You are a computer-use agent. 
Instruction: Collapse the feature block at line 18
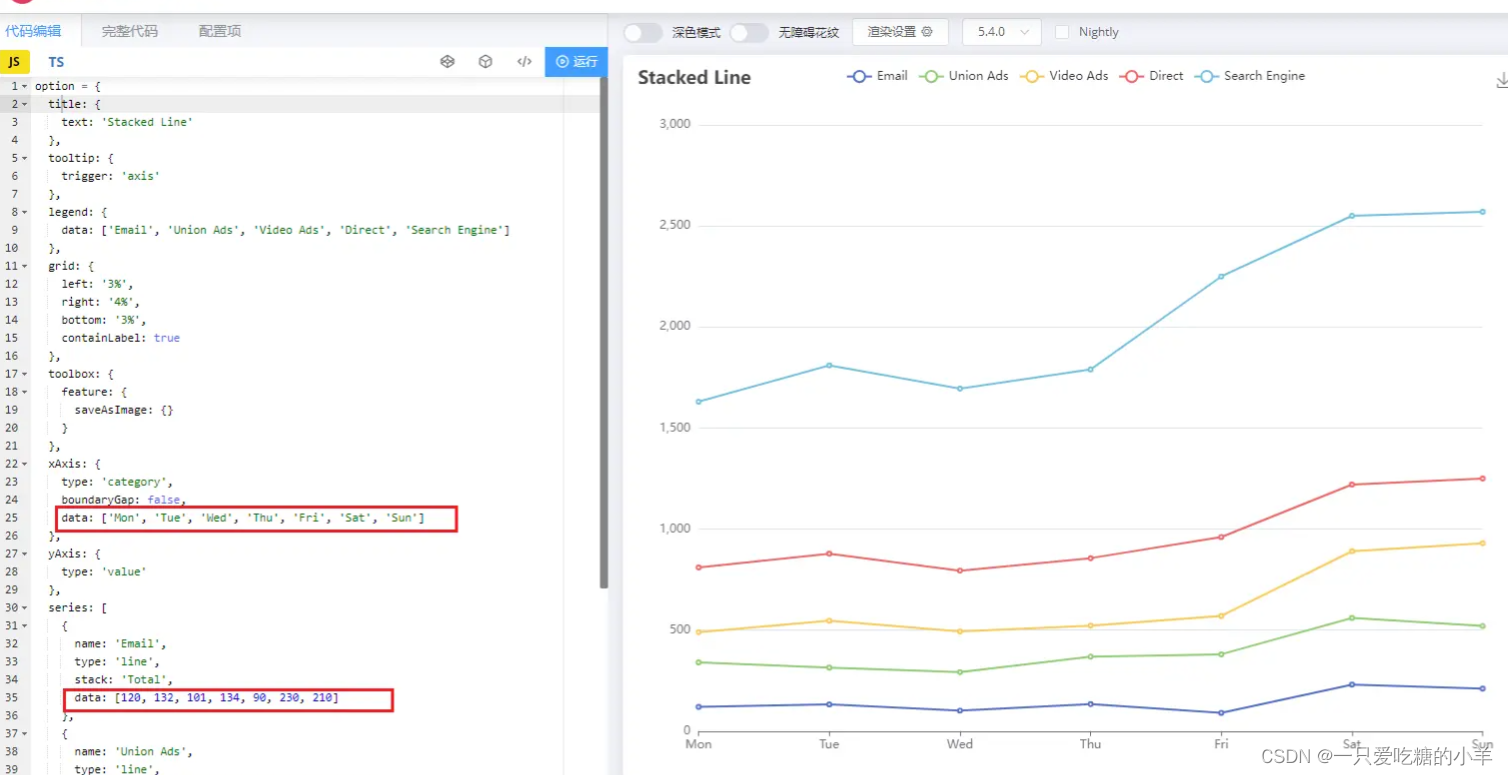coord(25,392)
